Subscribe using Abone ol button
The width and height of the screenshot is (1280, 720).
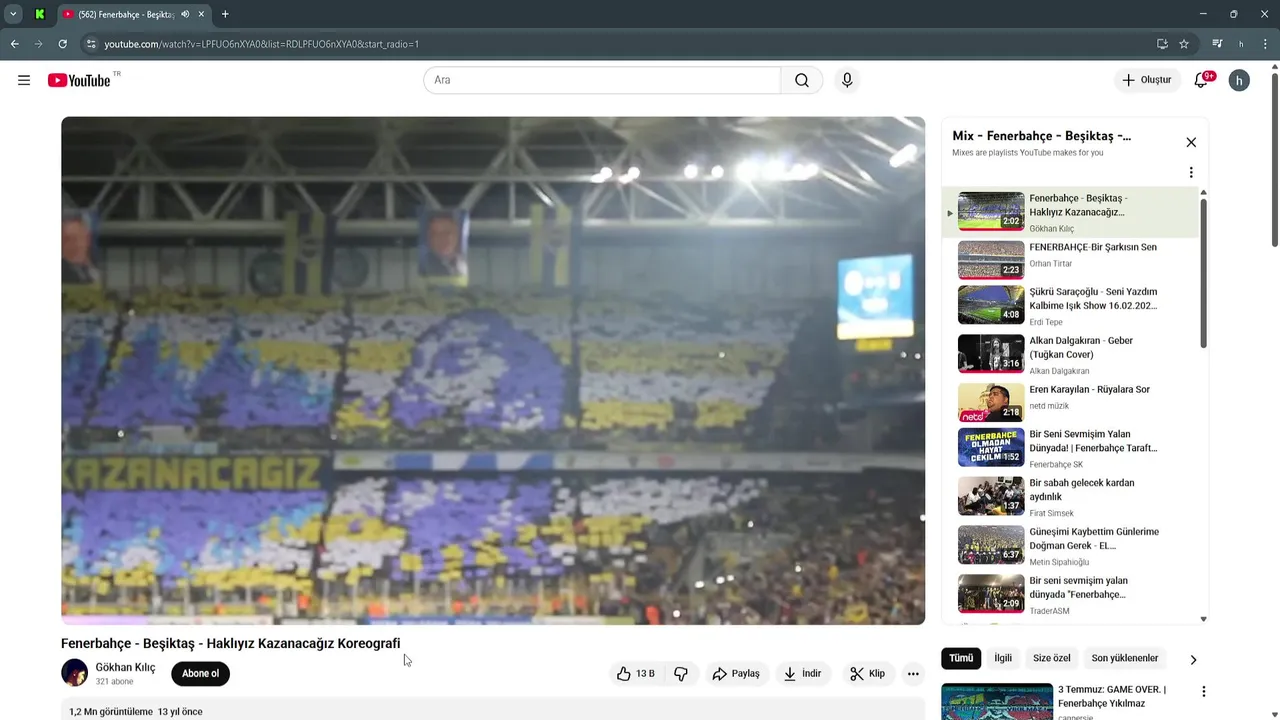click(x=200, y=674)
